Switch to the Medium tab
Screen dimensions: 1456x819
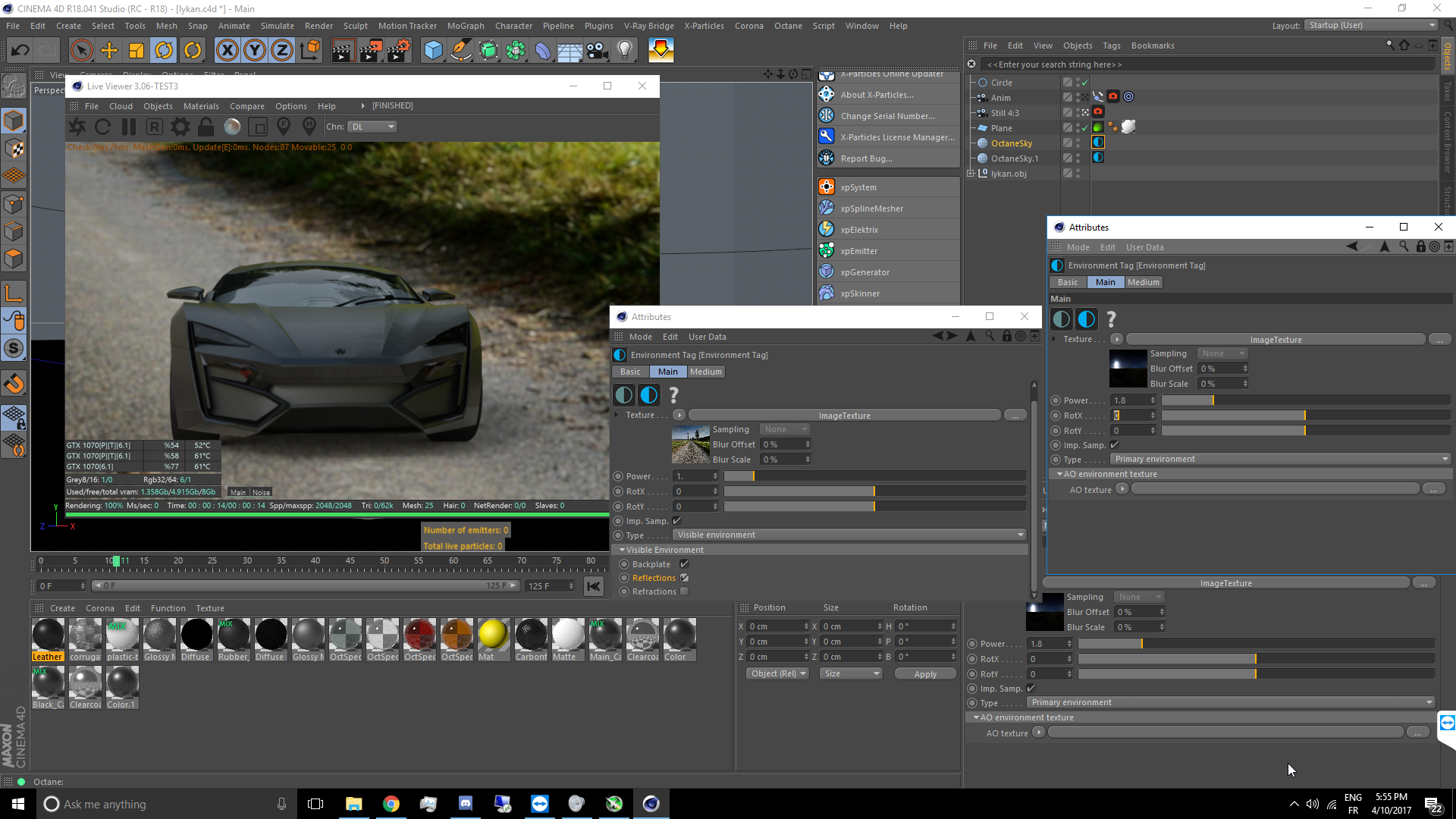coord(705,372)
